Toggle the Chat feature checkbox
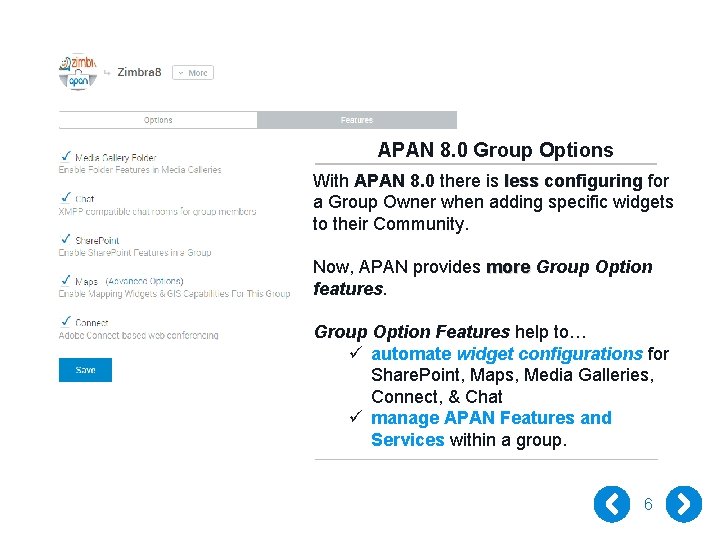Image resolution: width=720 pixels, height=540 pixels. 66,197
